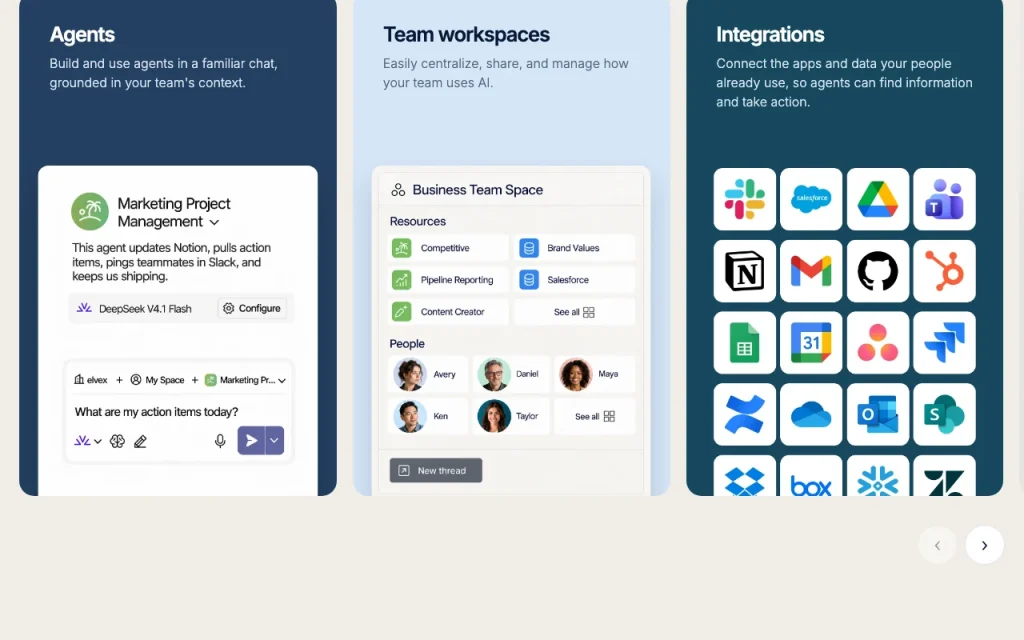Image resolution: width=1024 pixels, height=640 pixels.
Task: Click the chat input 'What are my action items today?'
Action: (x=156, y=412)
